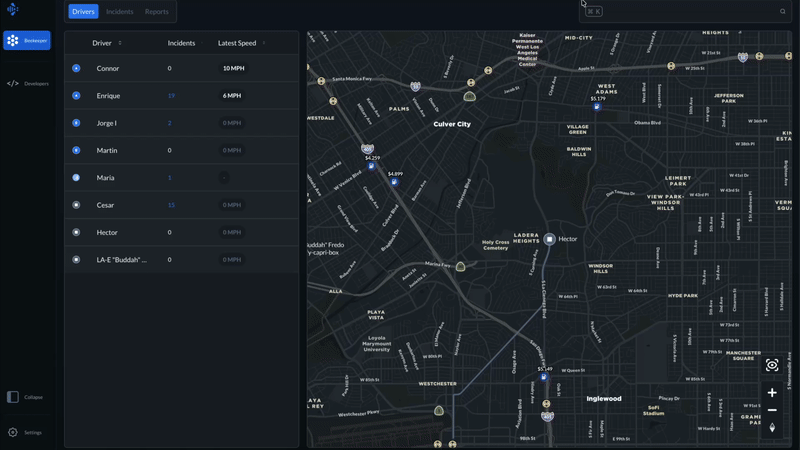Open the Reports tab
The width and height of the screenshot is (800, 450).
coord(157,12)
